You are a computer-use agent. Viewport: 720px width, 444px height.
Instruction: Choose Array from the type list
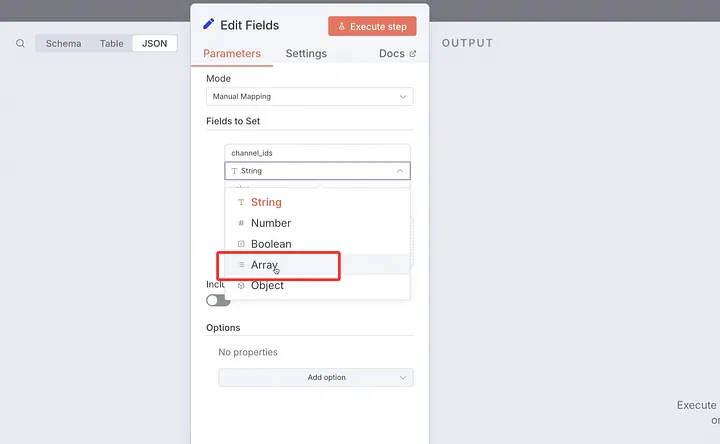(264, 265)
